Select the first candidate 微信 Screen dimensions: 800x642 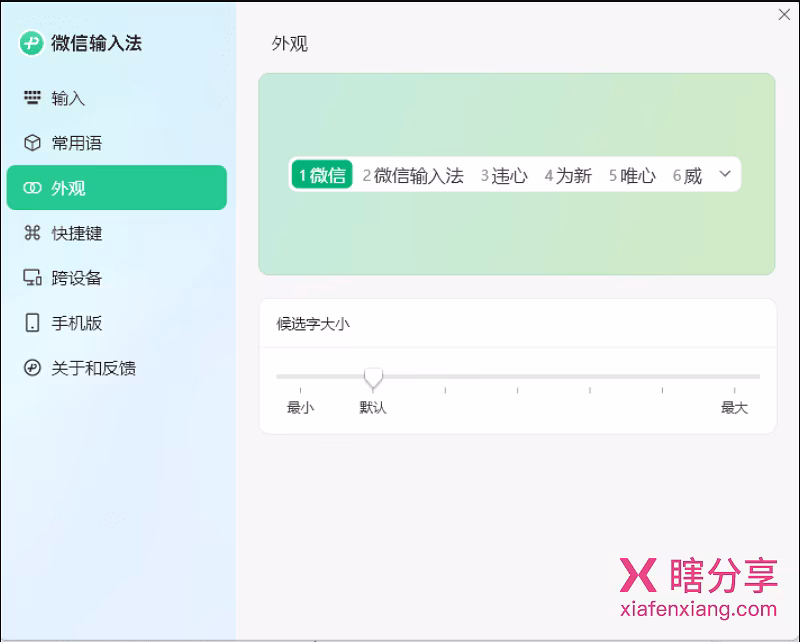pyautogui.click(x=321, y=174)
